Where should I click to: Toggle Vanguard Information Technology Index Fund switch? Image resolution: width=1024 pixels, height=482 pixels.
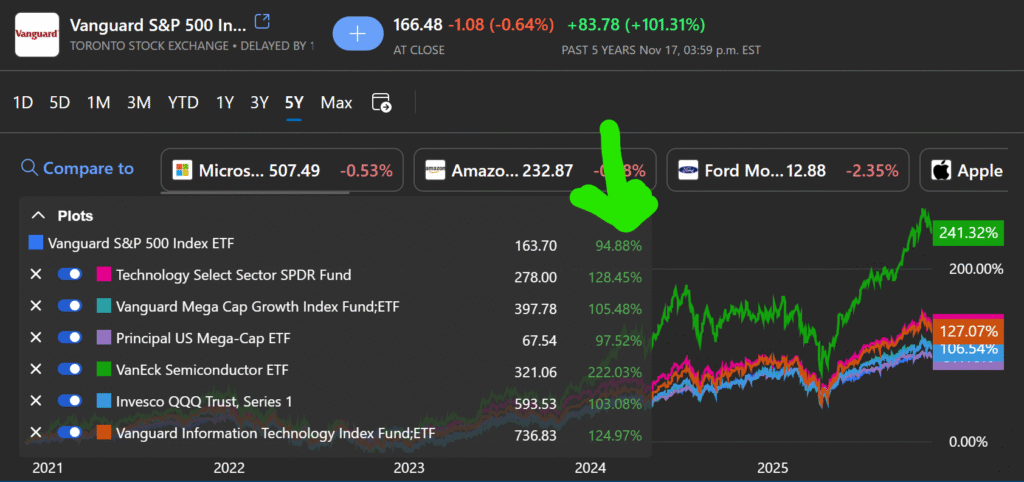(x=69, y=432)
